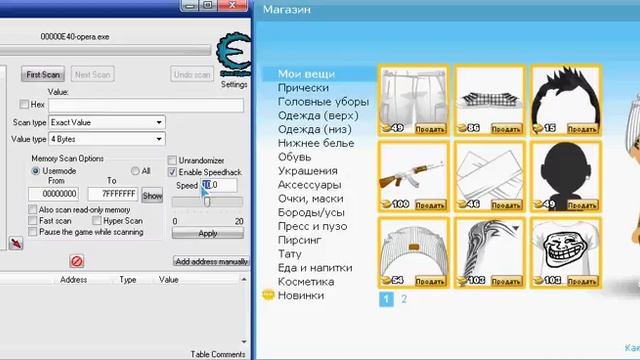Viewport: 640px width, 360px height.
Task: Click the Address column header
Action: coord(73,280)
